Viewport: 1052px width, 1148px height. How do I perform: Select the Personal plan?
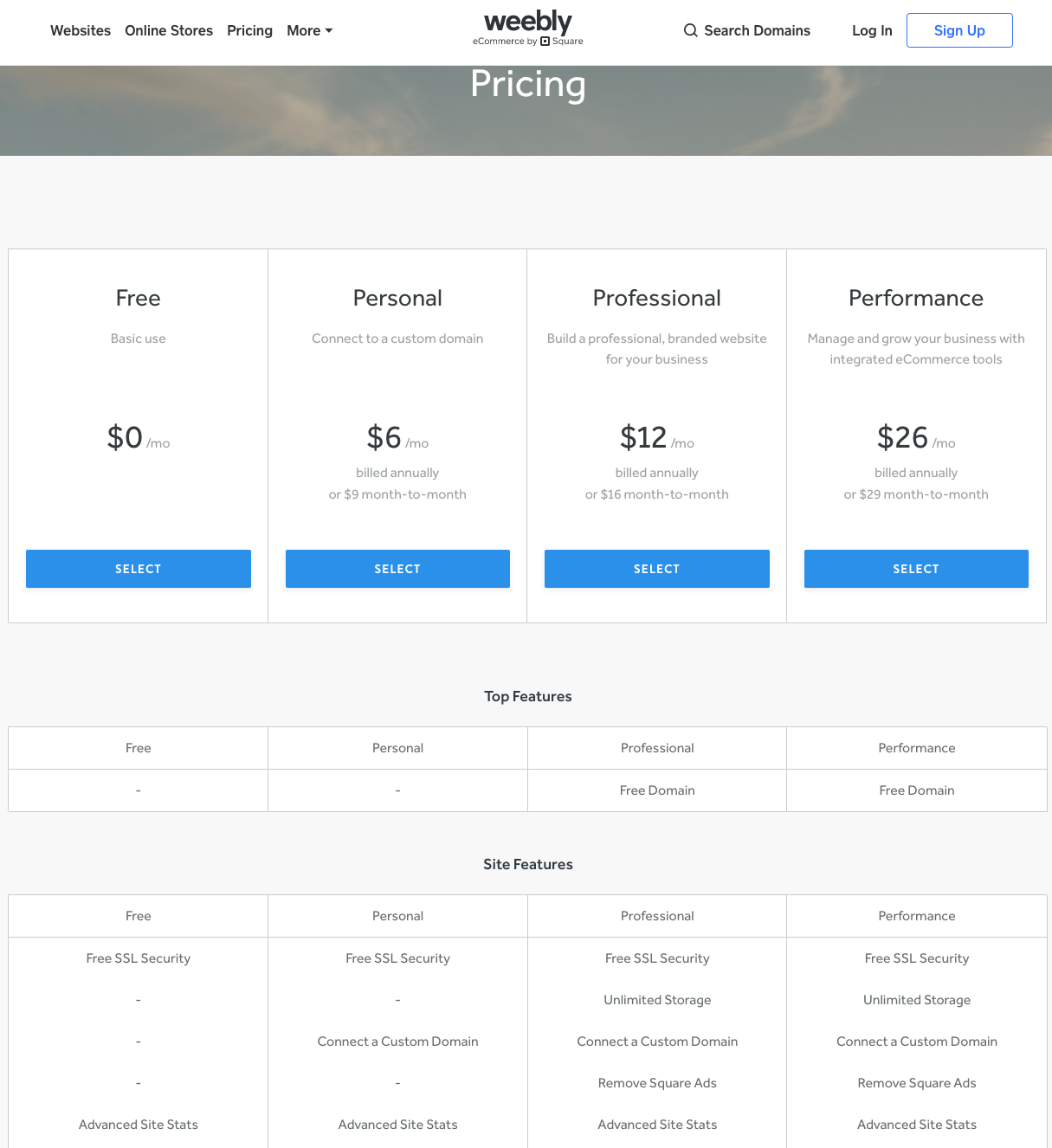[x=397, y=569]
